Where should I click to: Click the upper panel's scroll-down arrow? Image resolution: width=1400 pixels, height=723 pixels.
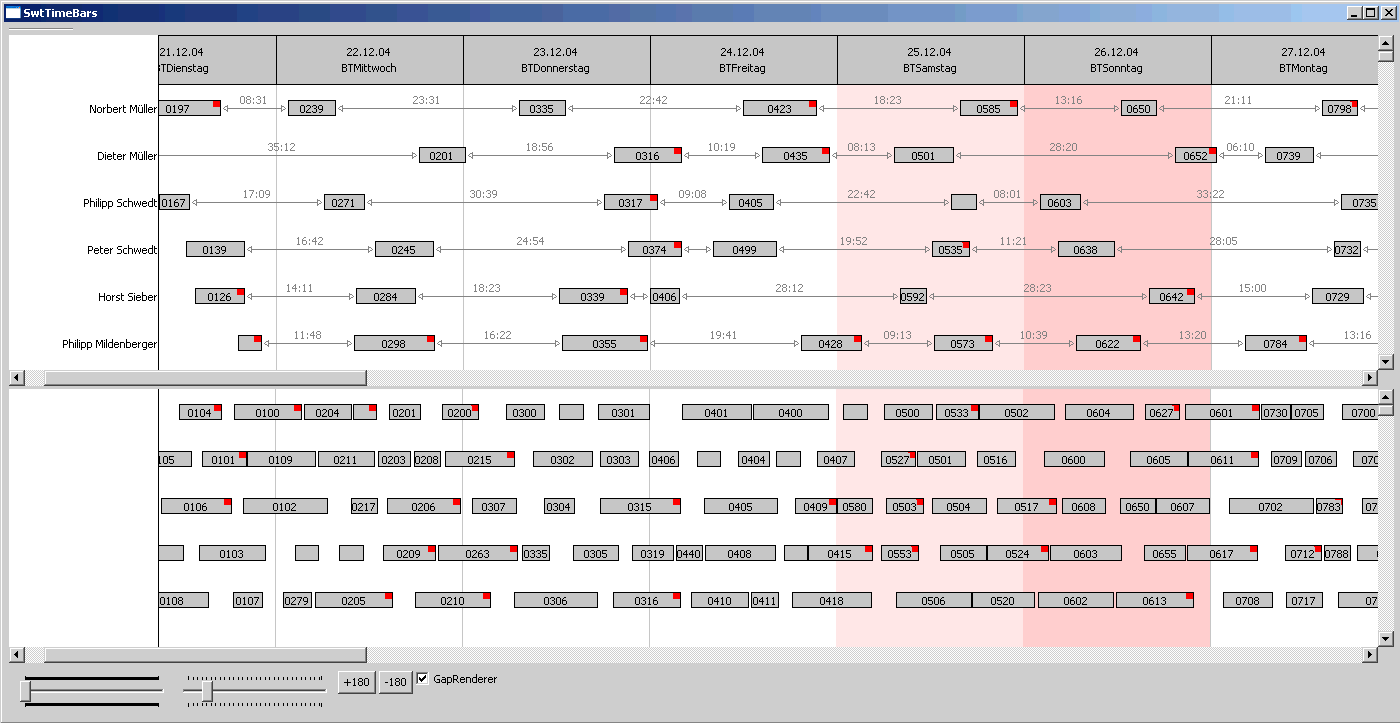tap(1385, 362)
